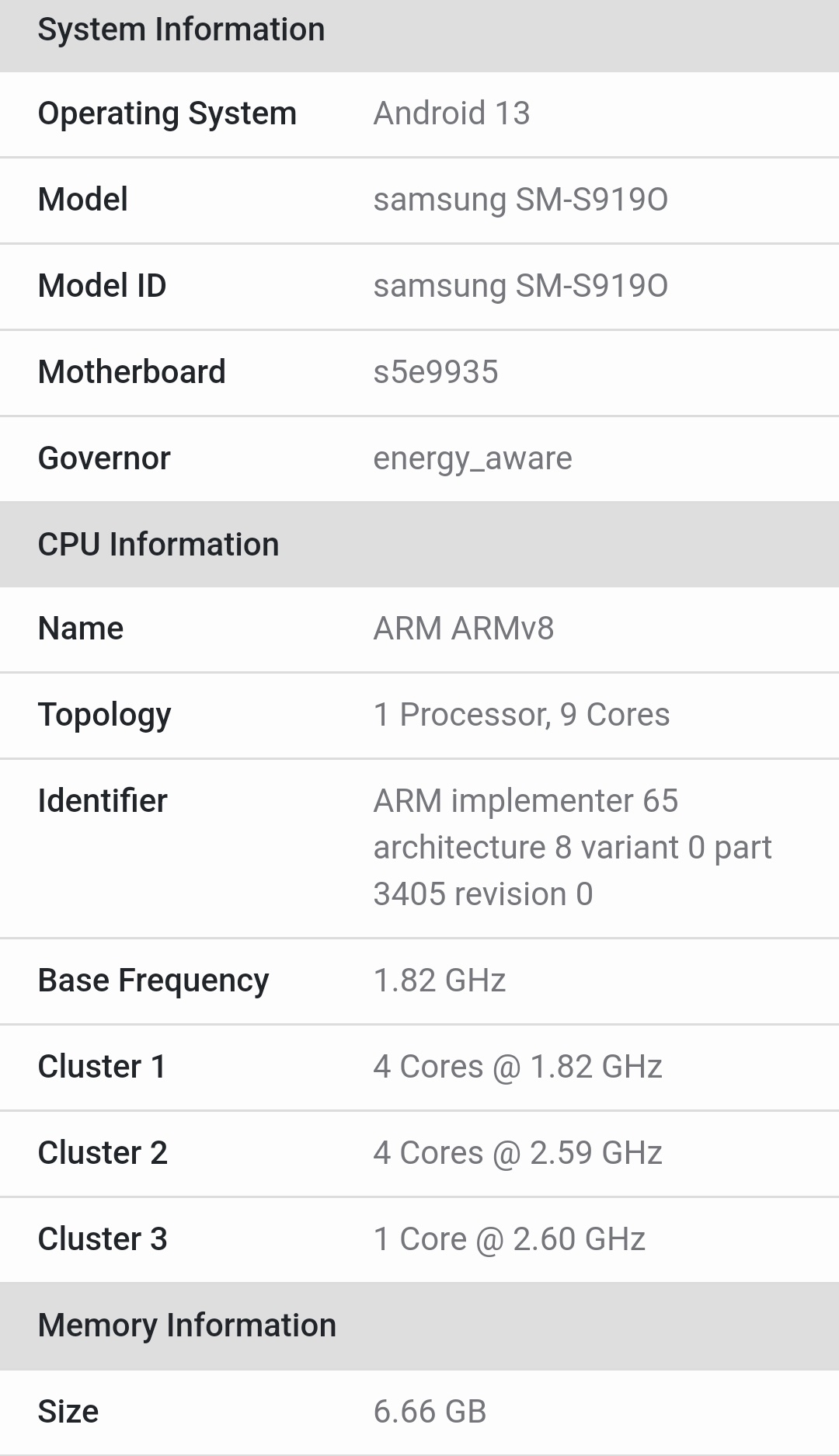Viewport: 839px width, 1456px height.
Task: Click the Android 13 value
Action: 451,113
